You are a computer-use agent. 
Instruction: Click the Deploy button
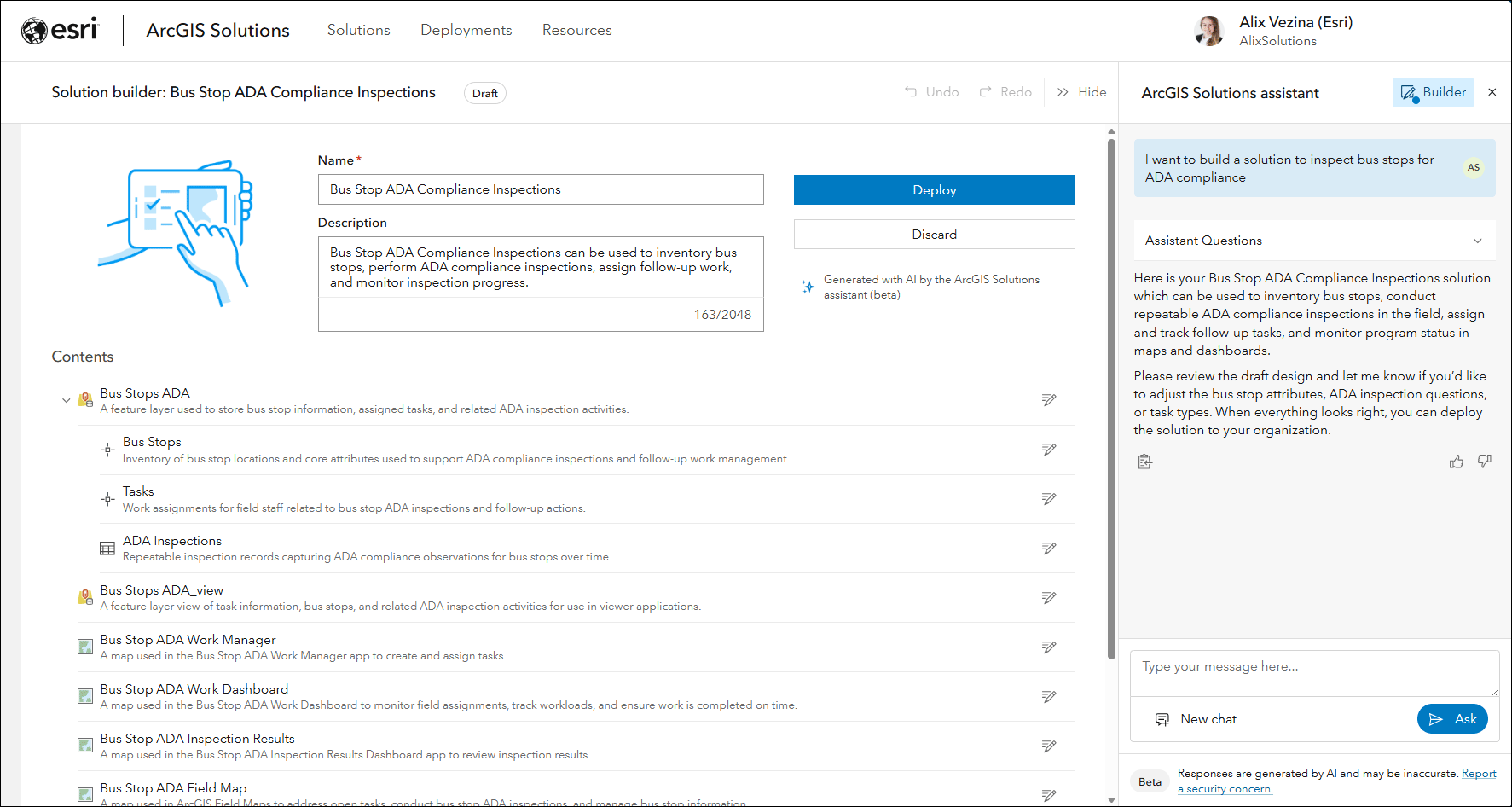[x=935, y=190]
